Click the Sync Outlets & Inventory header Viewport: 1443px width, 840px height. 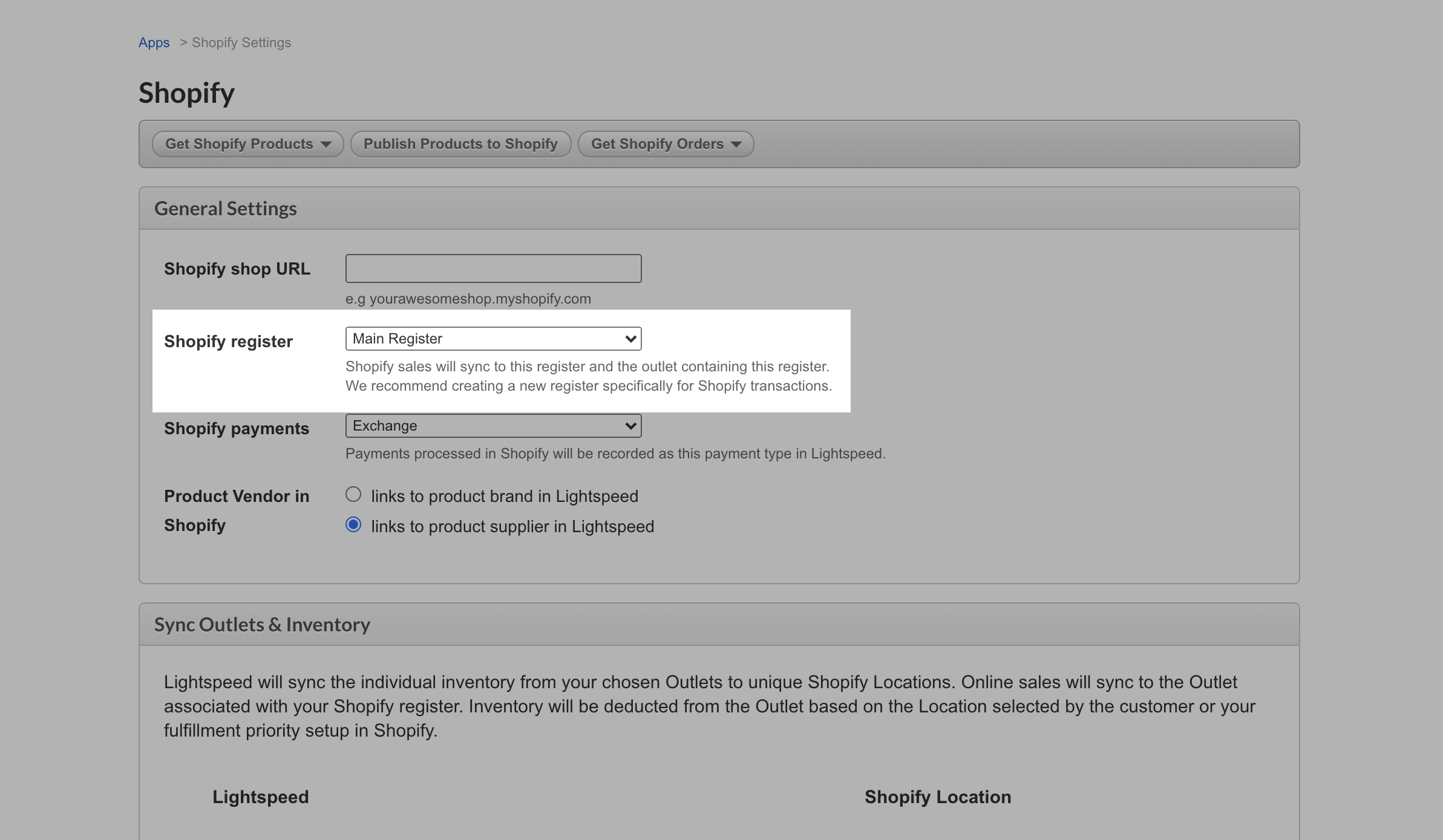tap(262, 624)
